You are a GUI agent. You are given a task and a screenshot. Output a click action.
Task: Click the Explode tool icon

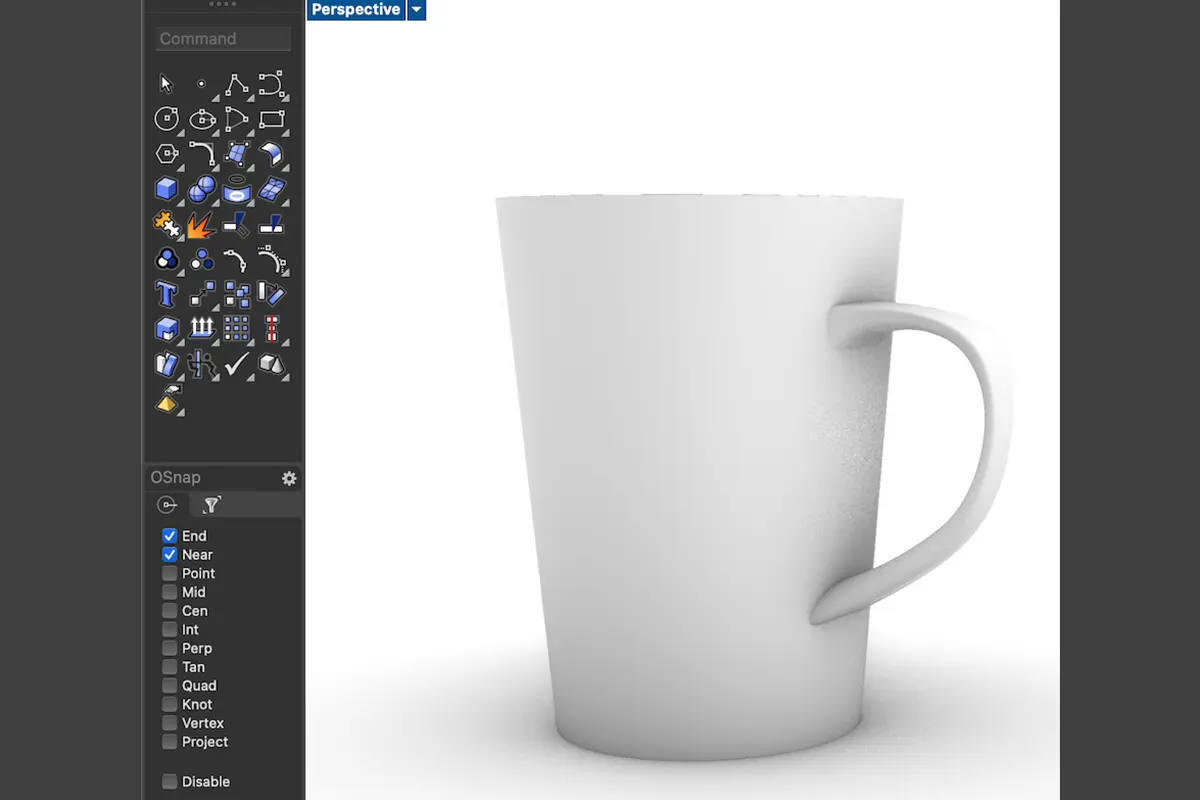tap(201, 224)
